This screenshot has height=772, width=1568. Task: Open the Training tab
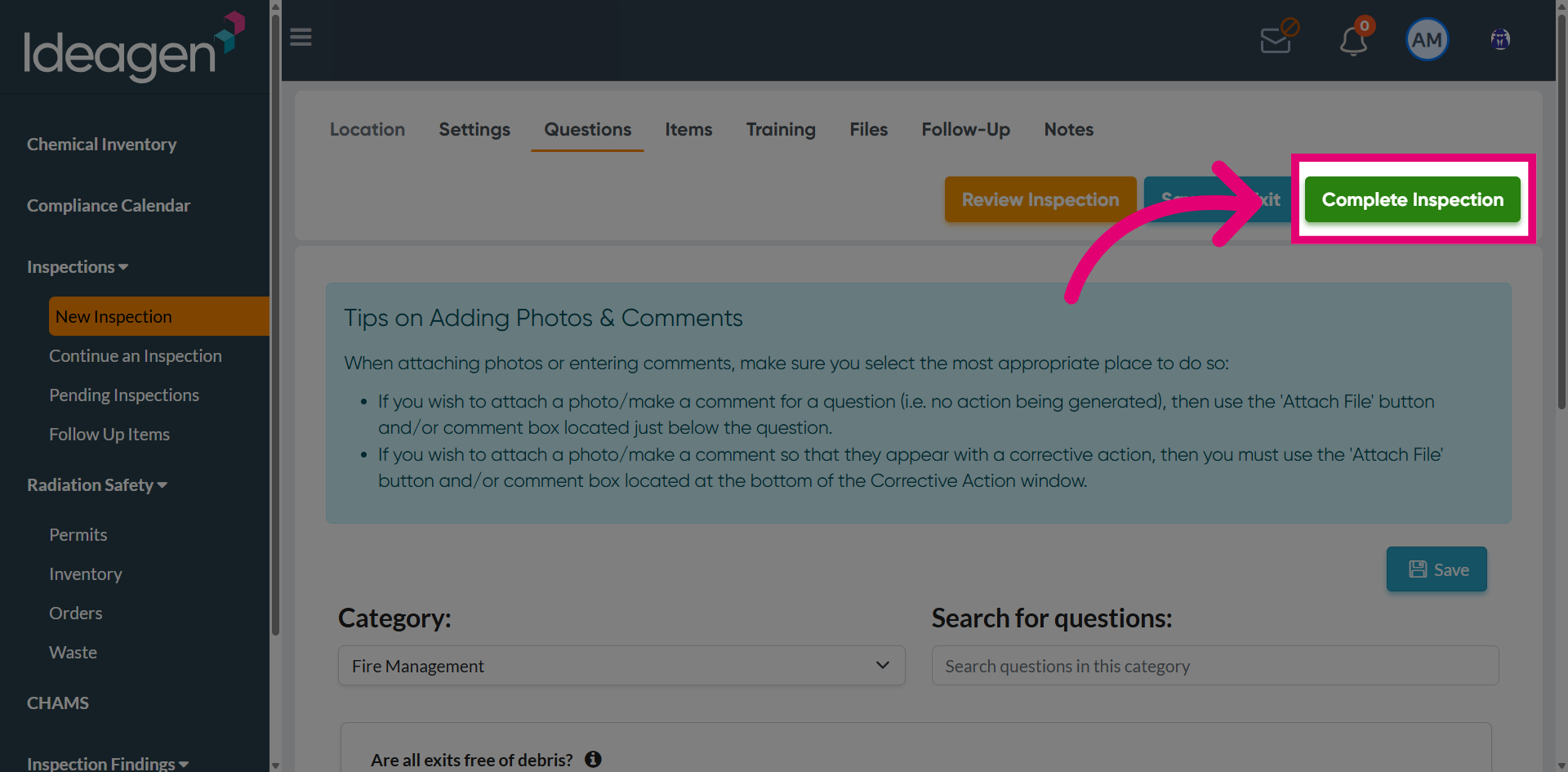click(781, 129)
